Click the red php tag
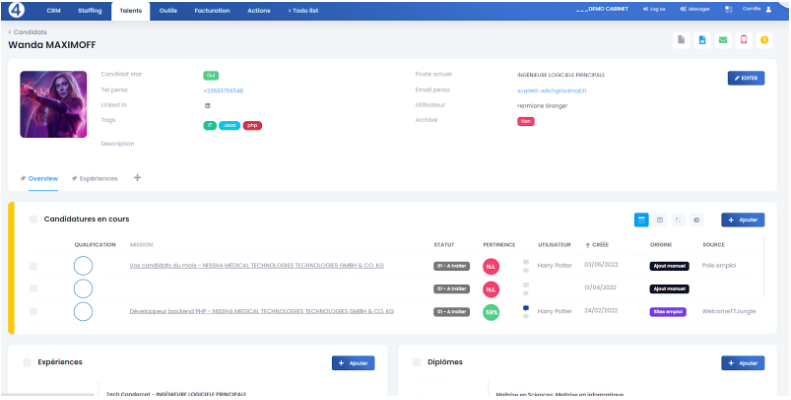Viewport: 791px width, 400px height. tap(252, 125)
